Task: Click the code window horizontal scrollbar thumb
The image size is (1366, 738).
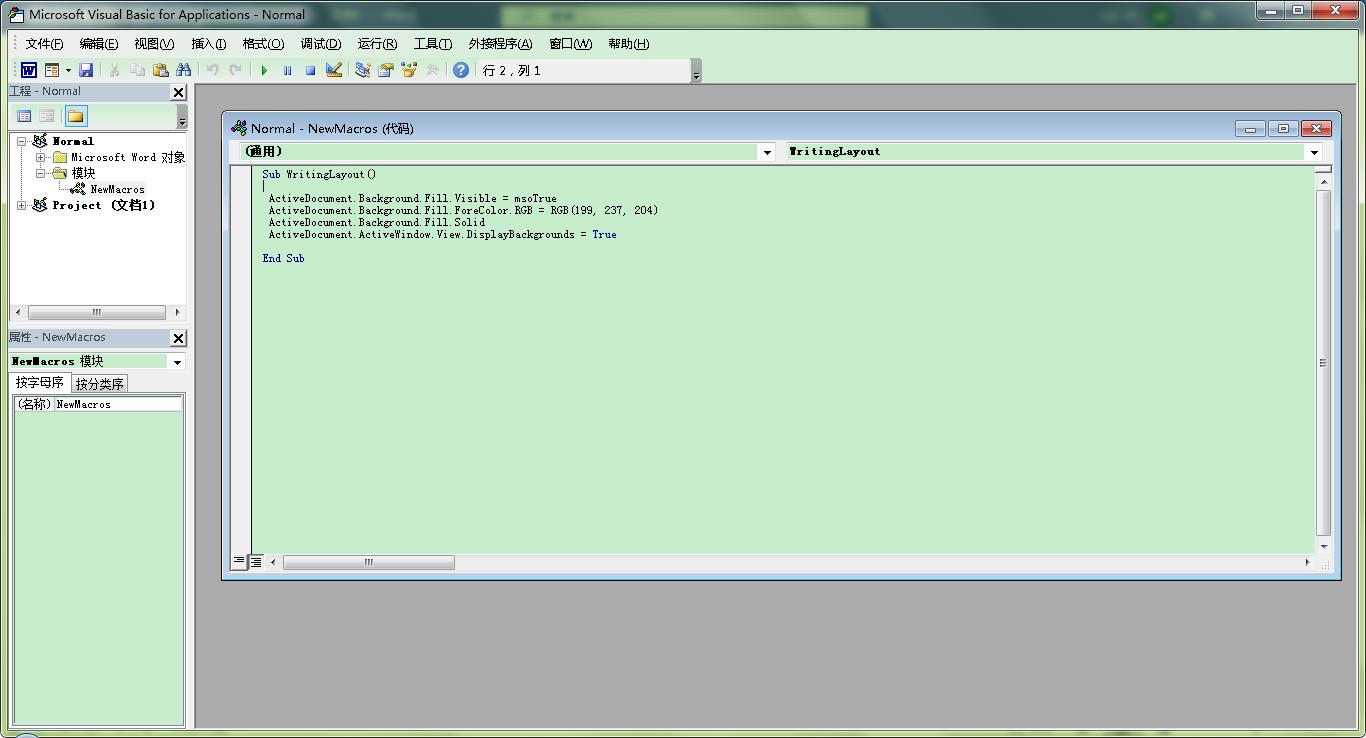Action: pyautogui.click(x=369, y=562)
